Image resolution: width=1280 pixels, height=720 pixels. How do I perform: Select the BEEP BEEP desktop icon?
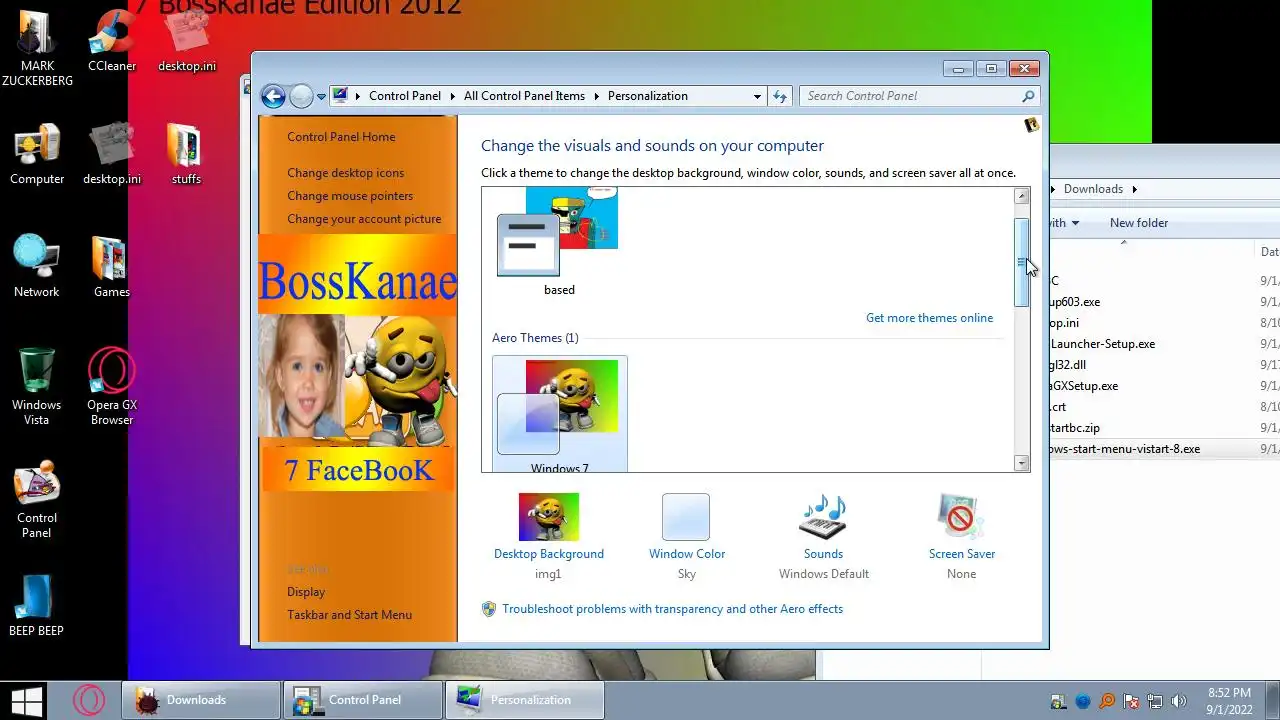[x=37, y=606]
